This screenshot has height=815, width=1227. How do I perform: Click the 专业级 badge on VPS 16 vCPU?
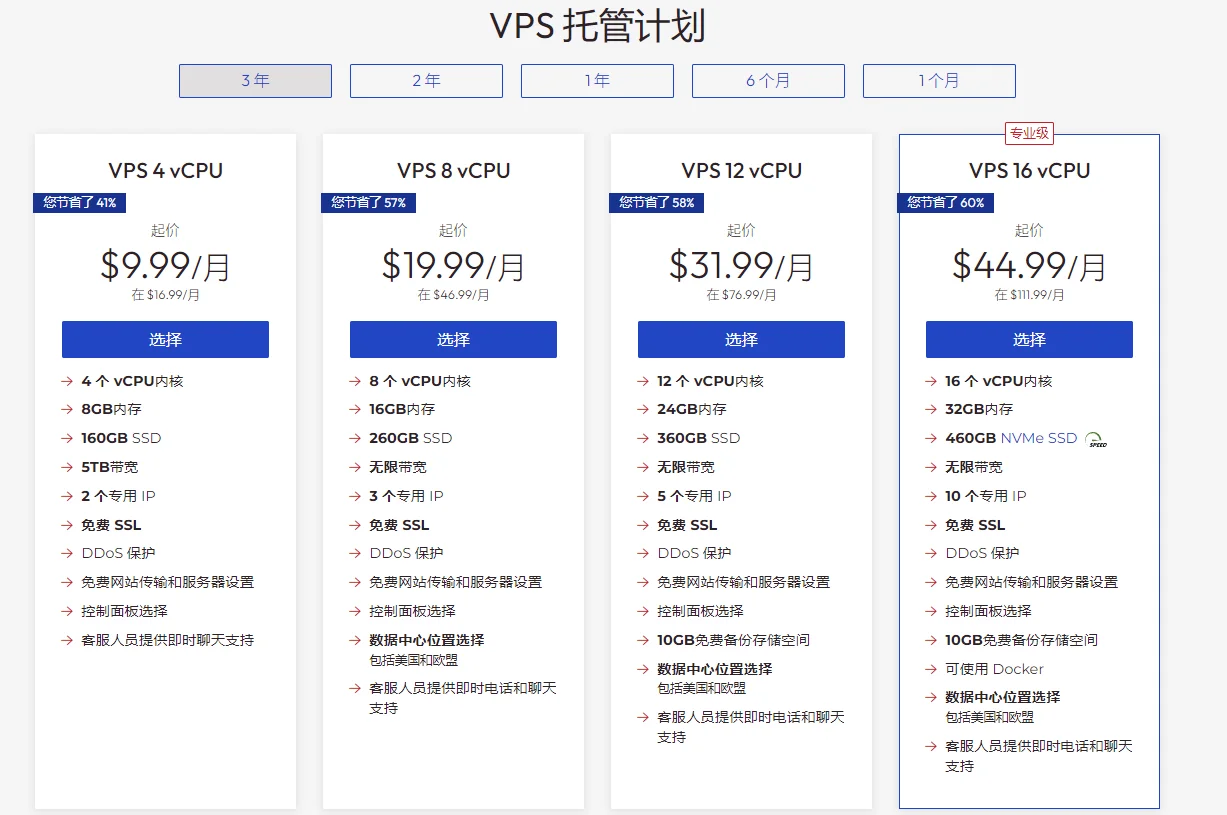tap(1029, 133)
